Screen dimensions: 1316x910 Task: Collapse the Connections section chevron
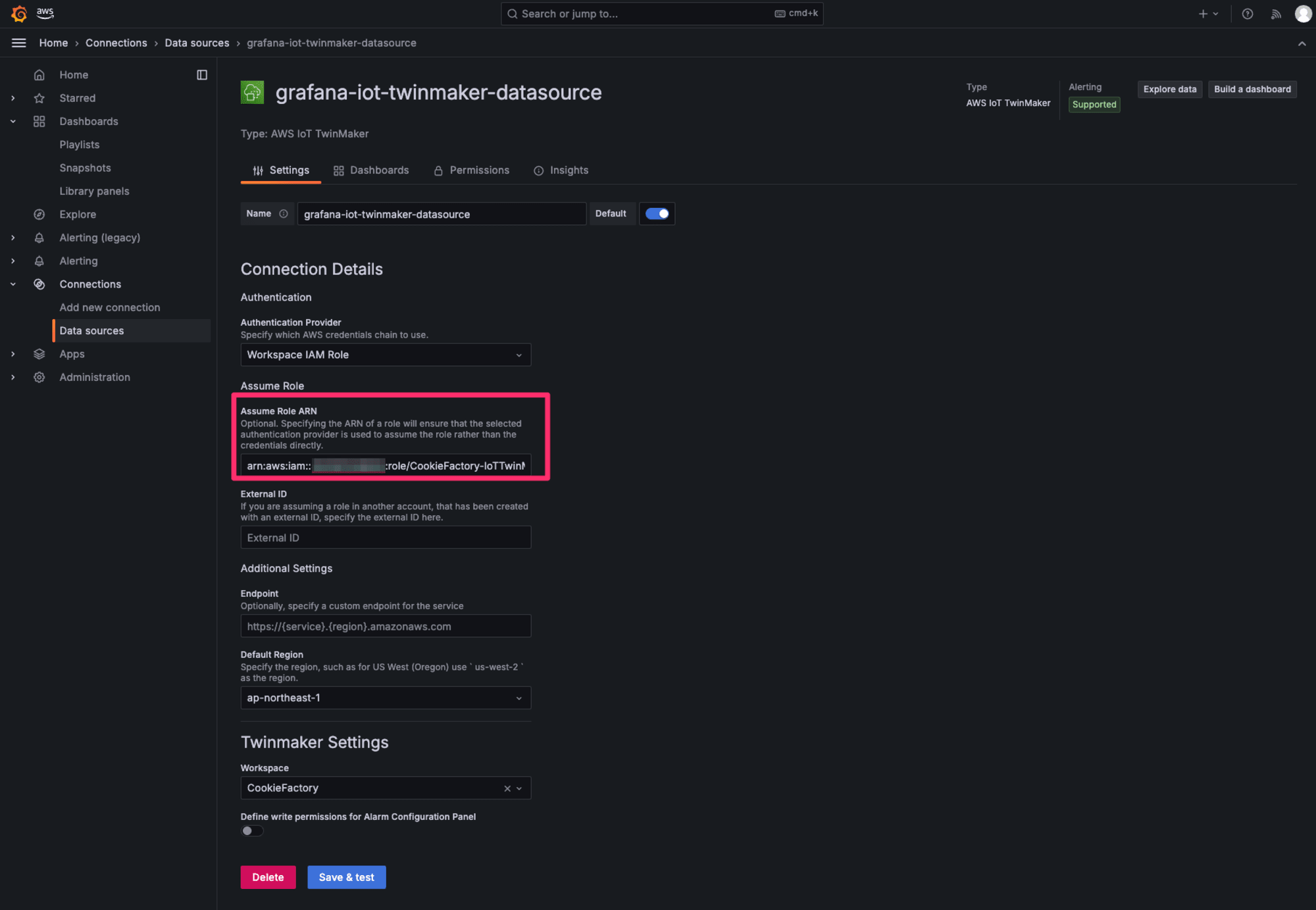(13, 284)
